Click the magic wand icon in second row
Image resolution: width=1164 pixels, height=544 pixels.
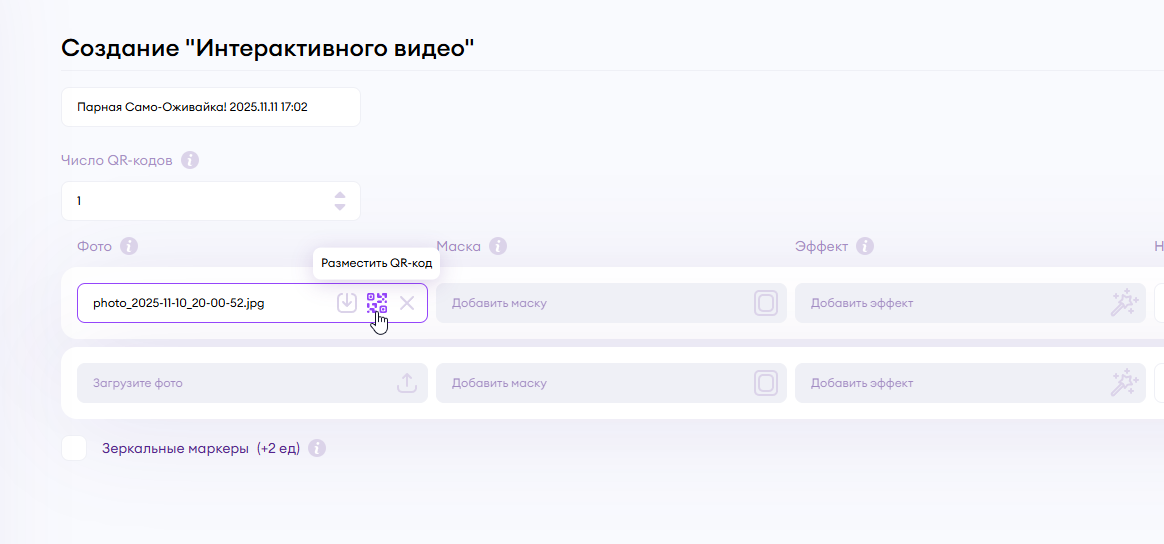coord(1125,383)
